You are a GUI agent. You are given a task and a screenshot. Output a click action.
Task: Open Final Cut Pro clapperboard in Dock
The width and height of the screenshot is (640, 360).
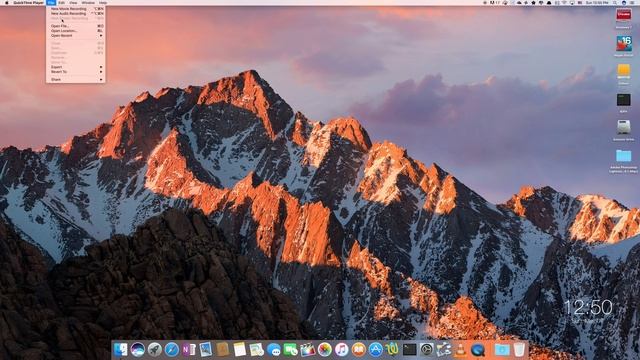click(308, 350)
